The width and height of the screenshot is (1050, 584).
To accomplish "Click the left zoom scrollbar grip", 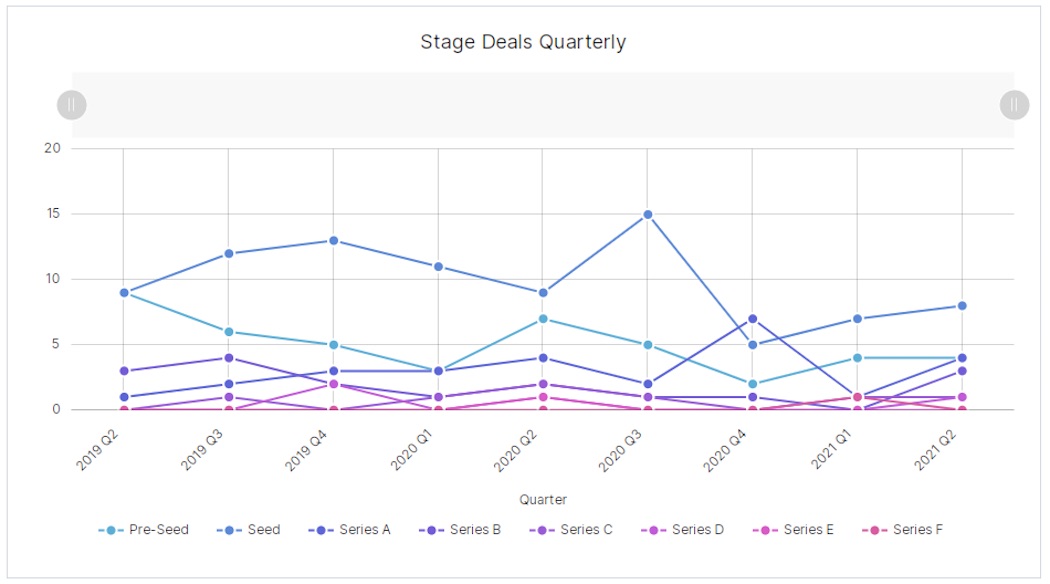I will pos(69,104).
